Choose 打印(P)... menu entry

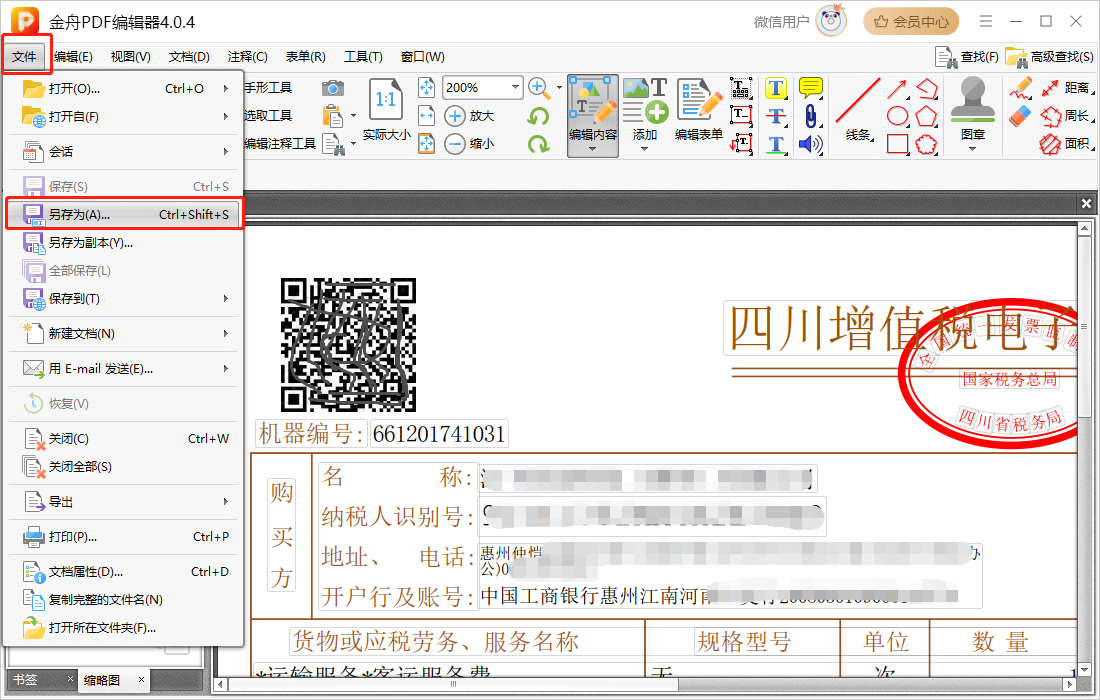pyautogui.click(x=124, y=537)
